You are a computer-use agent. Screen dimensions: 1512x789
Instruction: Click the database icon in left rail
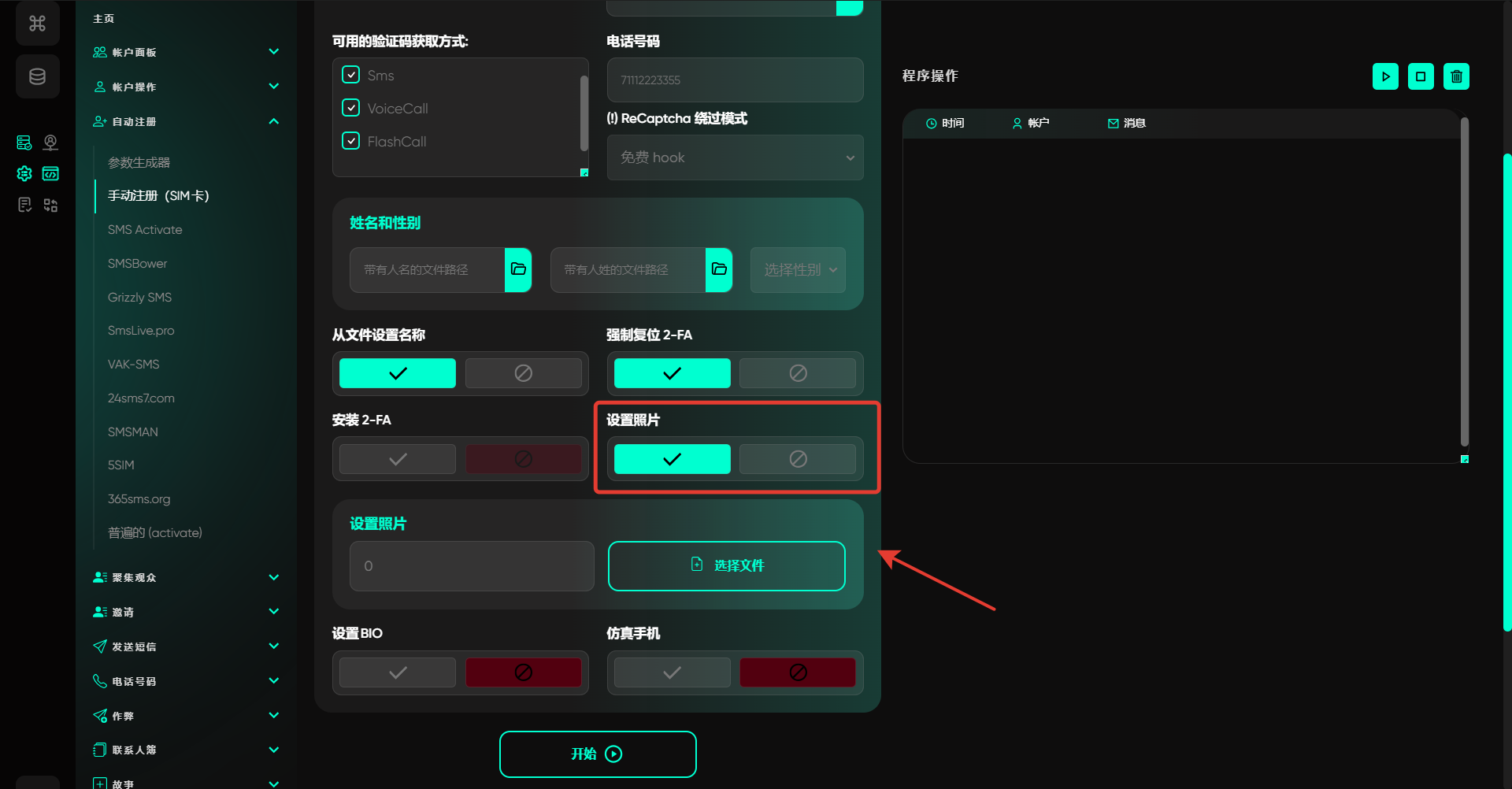pos(38,76)
